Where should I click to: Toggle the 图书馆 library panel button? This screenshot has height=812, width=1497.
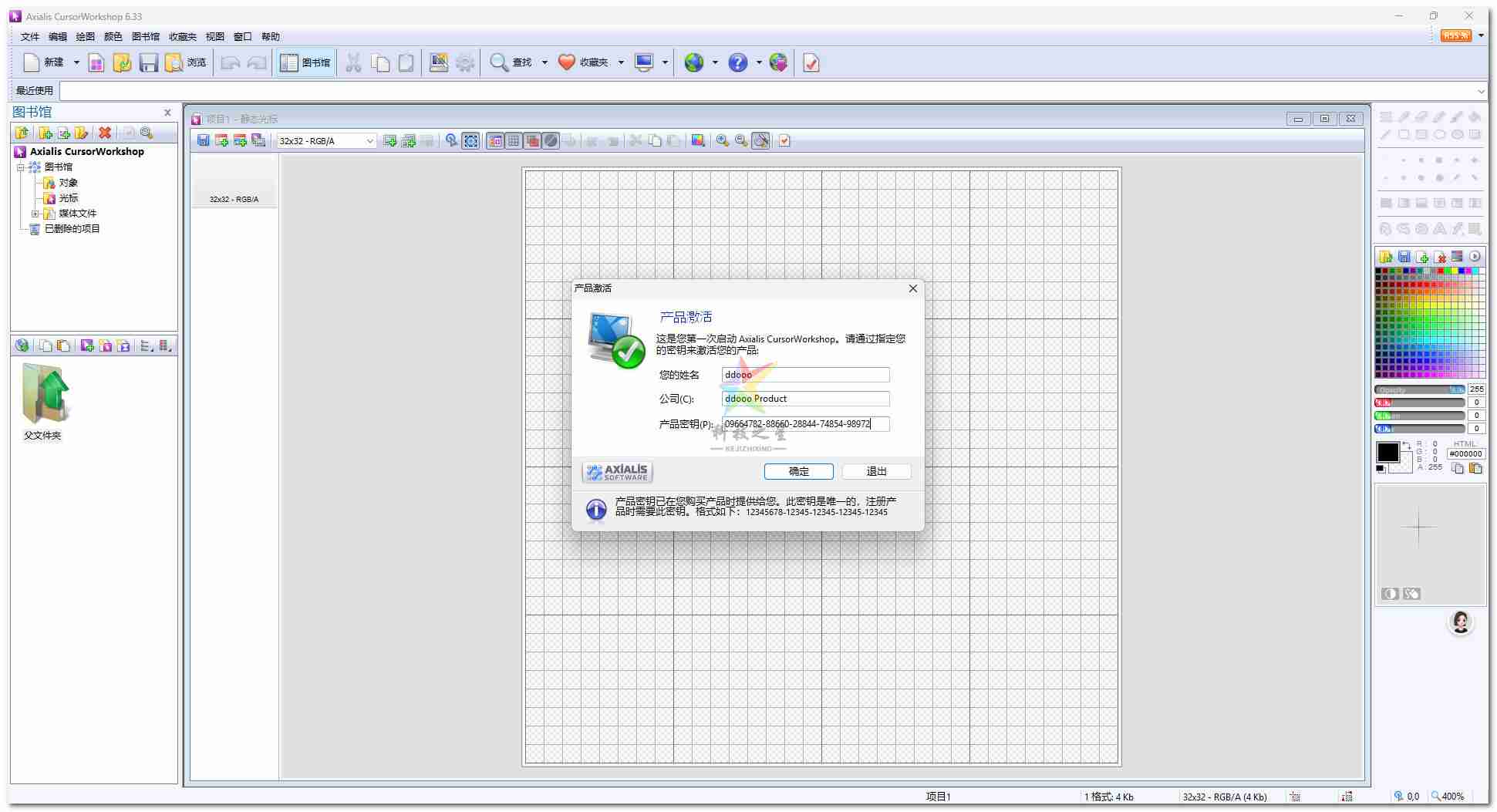pos(305,62)
